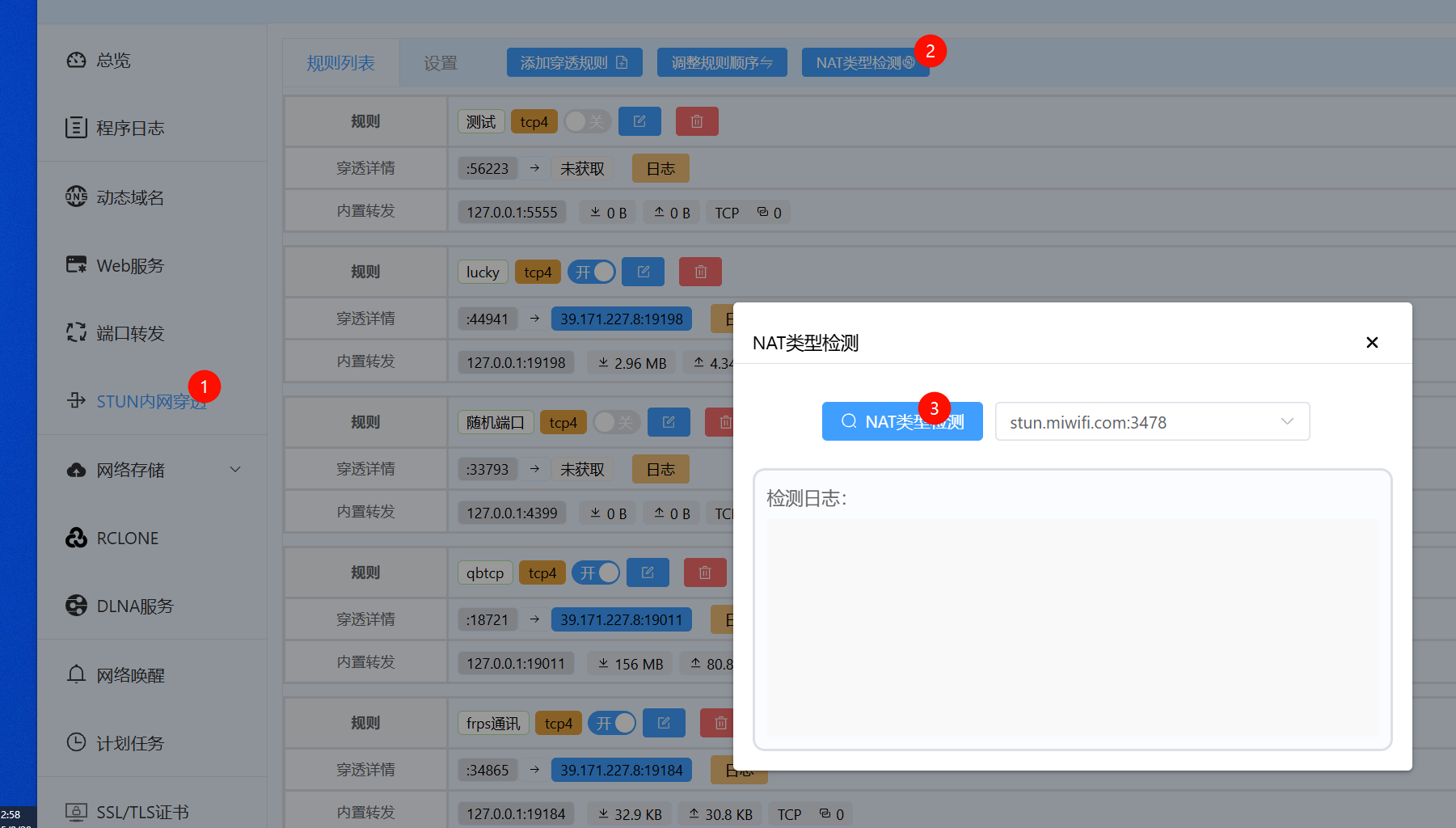Click the SSL/TLS证书 certificate icon

(76, 812)
